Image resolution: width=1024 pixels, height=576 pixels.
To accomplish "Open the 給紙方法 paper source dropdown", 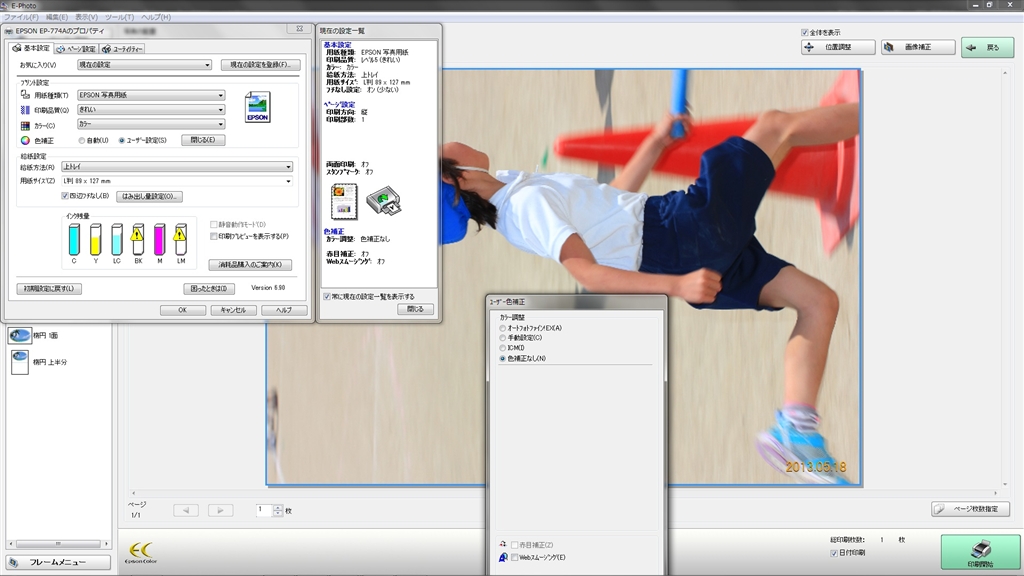I will click(176, 167).
